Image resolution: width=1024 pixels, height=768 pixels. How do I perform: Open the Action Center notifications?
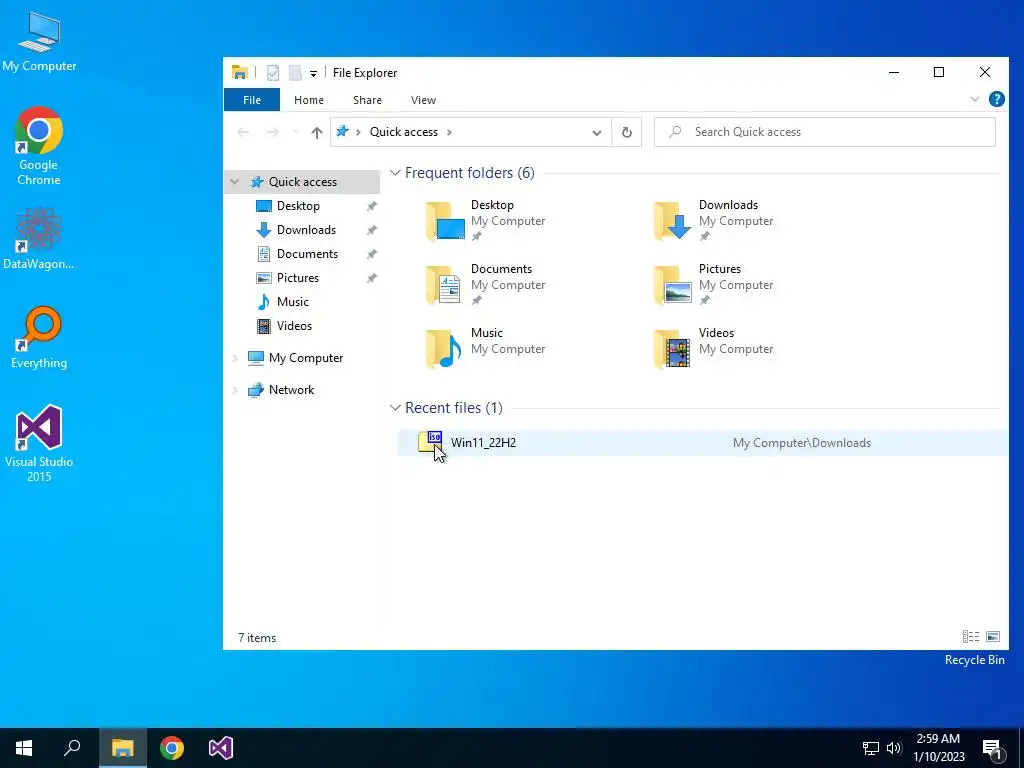(x=993, y=748)
